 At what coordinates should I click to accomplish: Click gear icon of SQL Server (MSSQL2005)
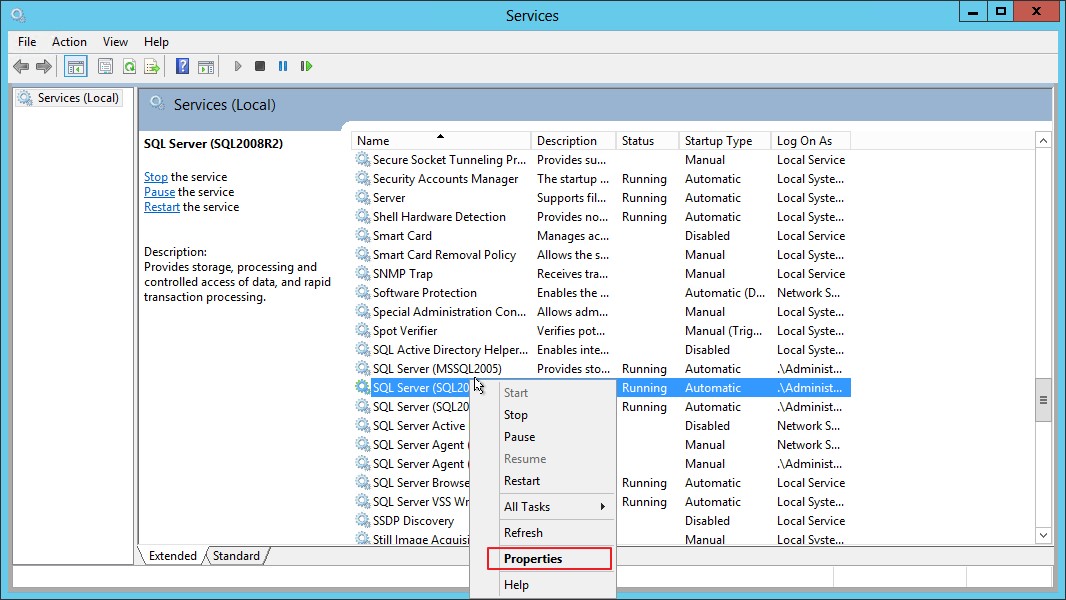(x=362, y=368)
